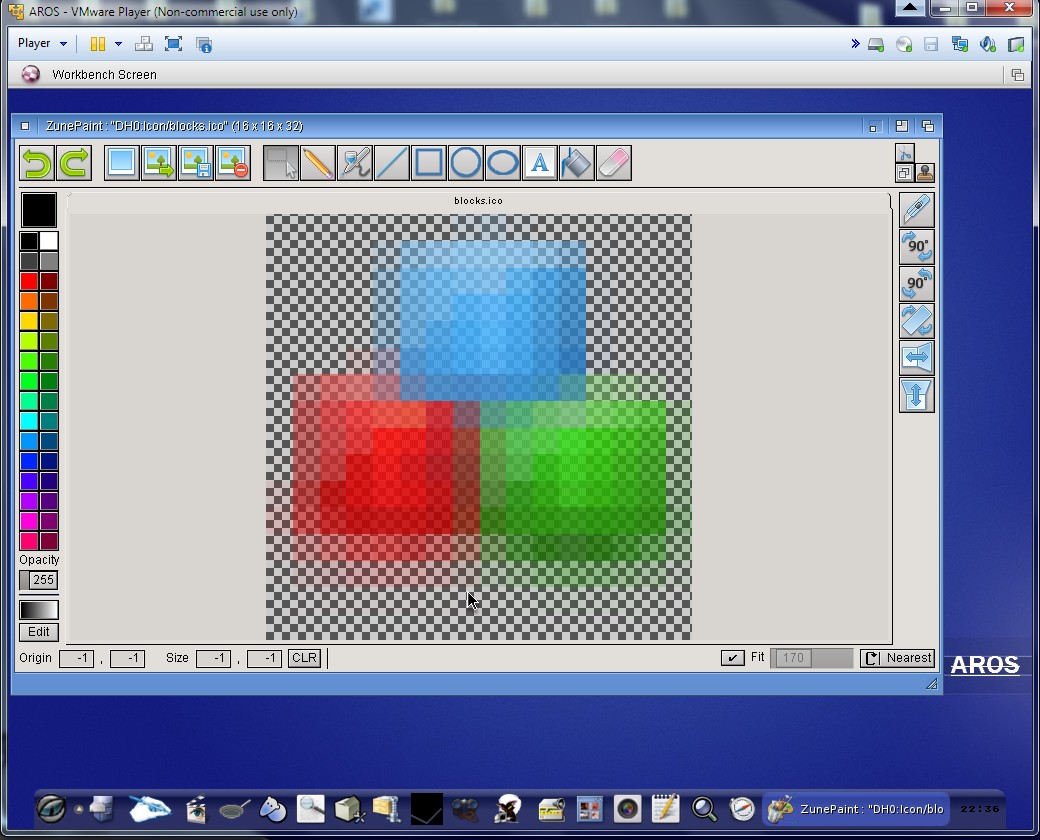The image size is (1040, 840).
Task: Choose the paint bucket Fill tool
Action: [x=577, y=163]
